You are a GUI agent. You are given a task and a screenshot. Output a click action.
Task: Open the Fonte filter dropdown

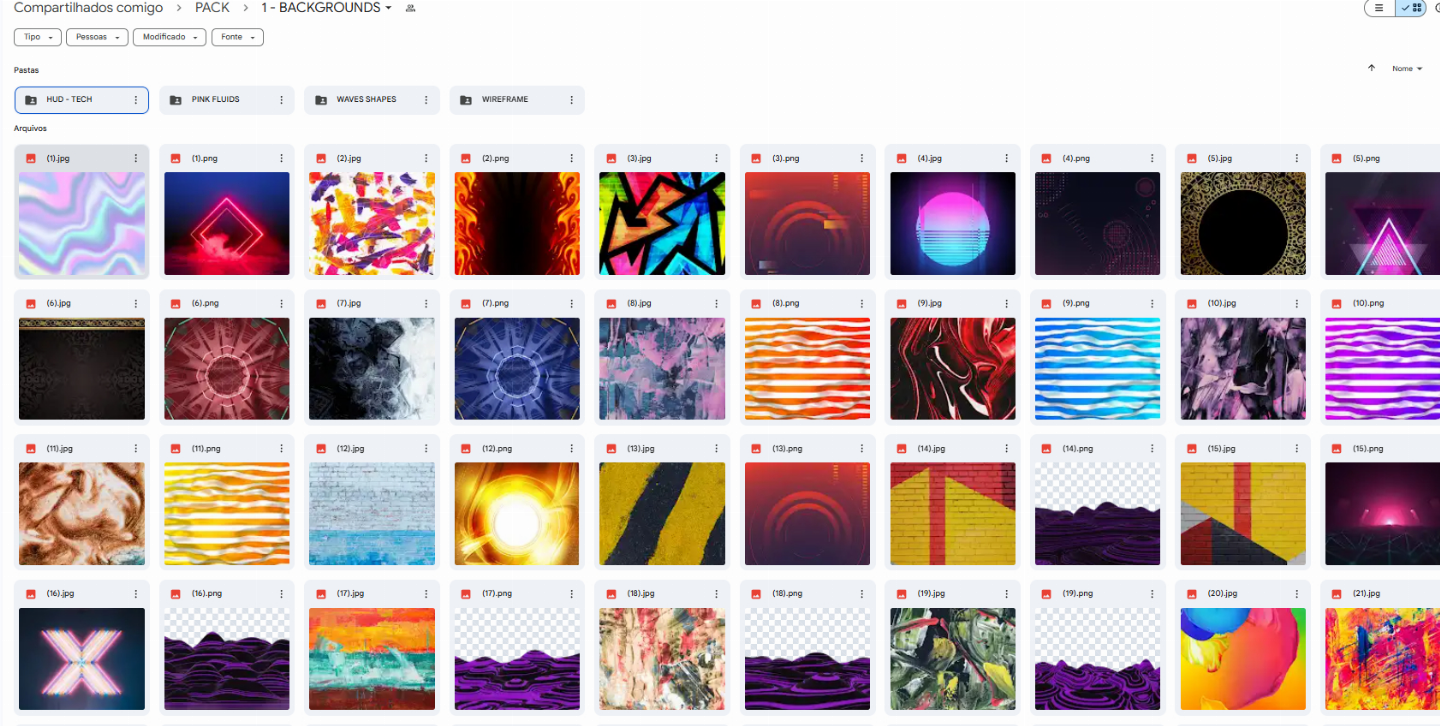tap(237, 37)
